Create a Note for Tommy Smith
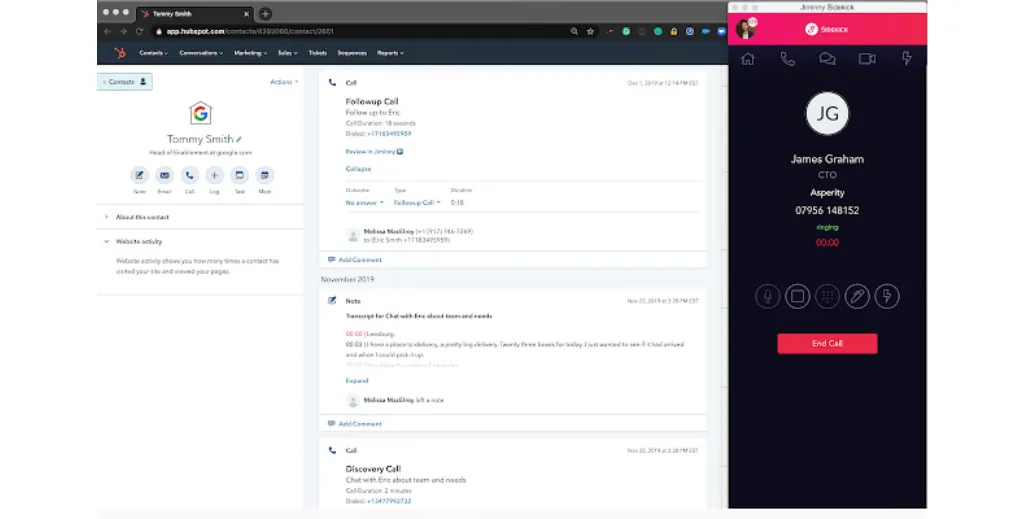This screenshot has height=519, width=1024. point(139,175)
